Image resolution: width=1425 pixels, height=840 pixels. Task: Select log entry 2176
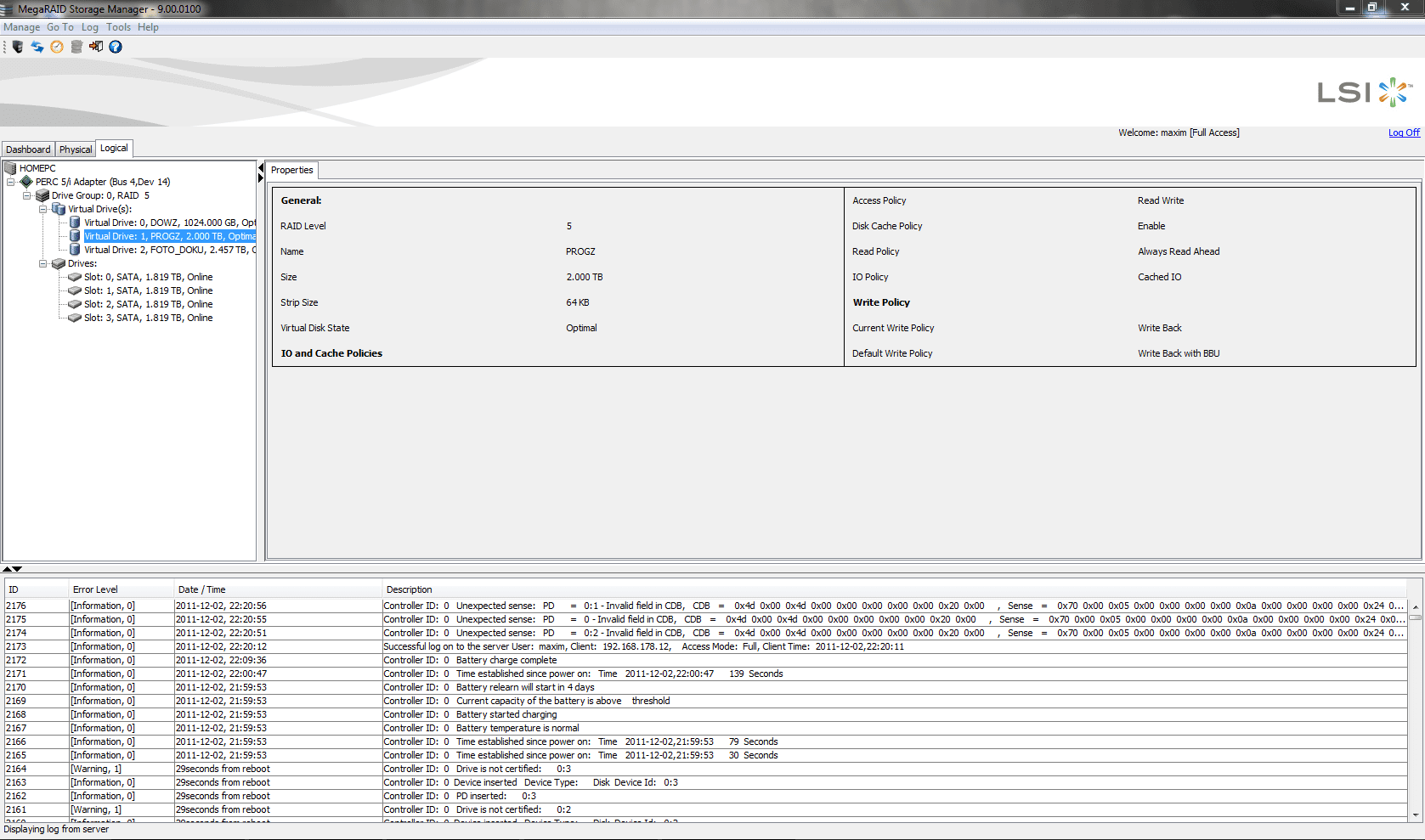pyautogui.click(x=705, y=606)
